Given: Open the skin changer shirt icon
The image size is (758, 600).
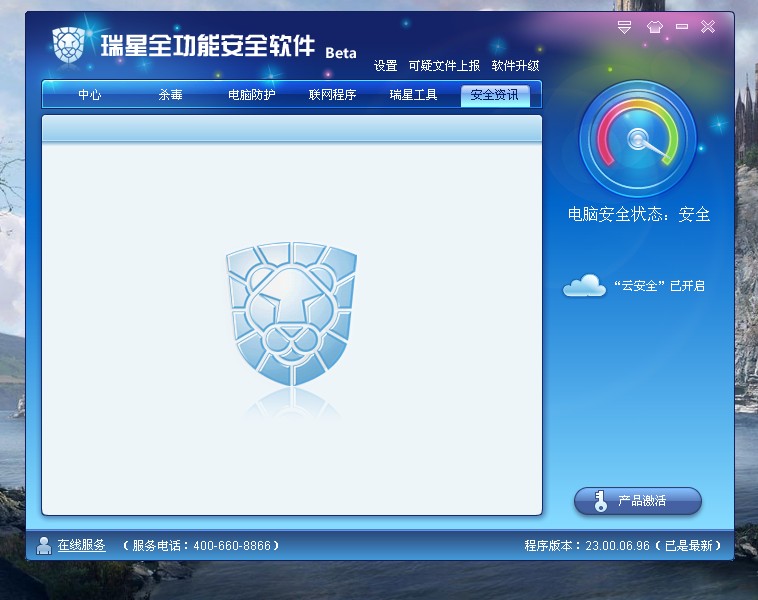Looking at the screenshot, I should [x=655, y=27].
